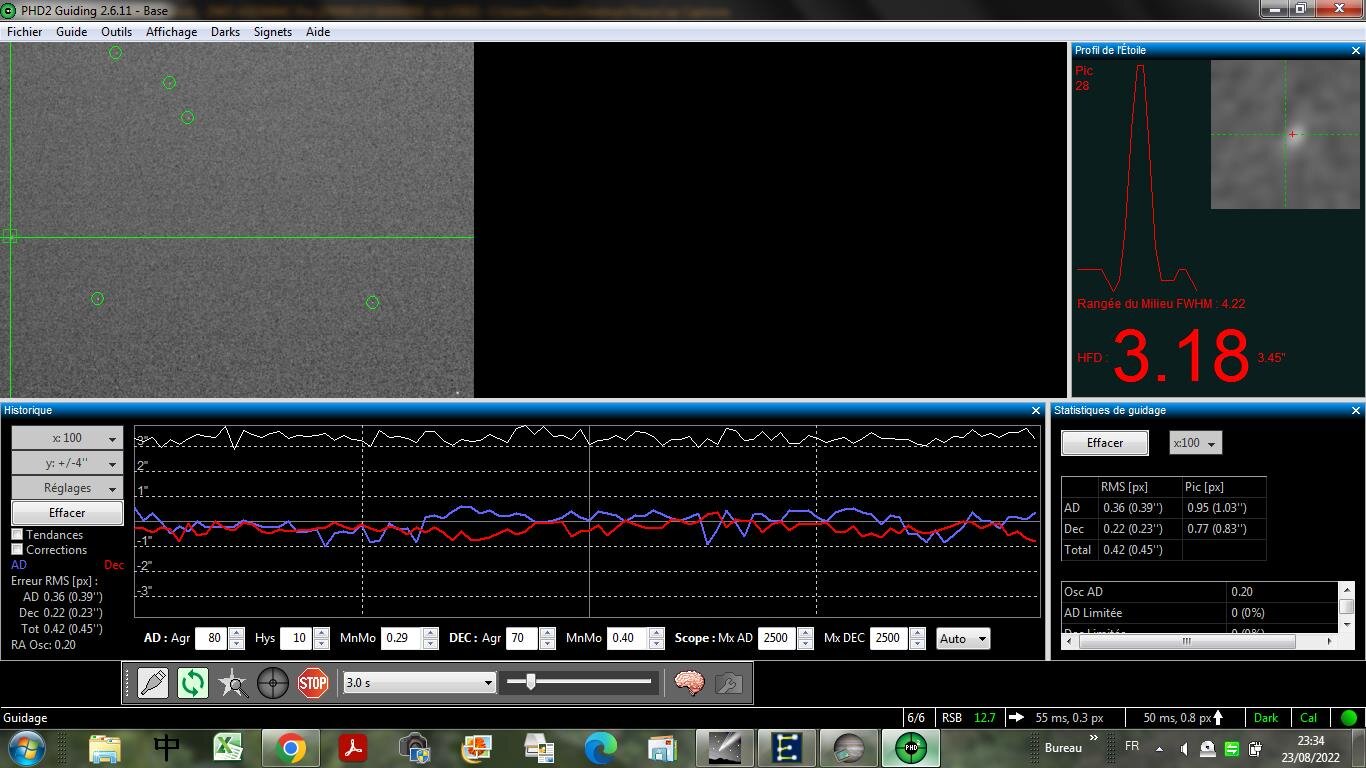The height and width of the screenshot is (768, 1366).
Task: Click the AD Agr input field
Action: (211, 638)
